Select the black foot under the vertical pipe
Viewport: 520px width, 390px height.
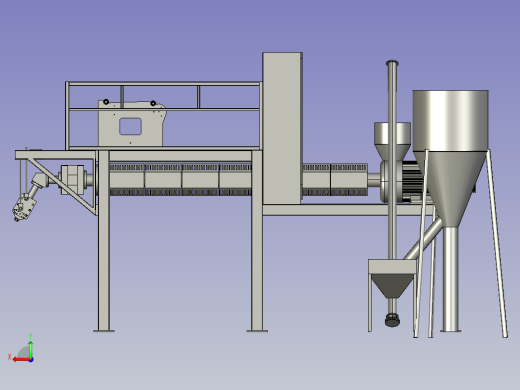point(393,320)
